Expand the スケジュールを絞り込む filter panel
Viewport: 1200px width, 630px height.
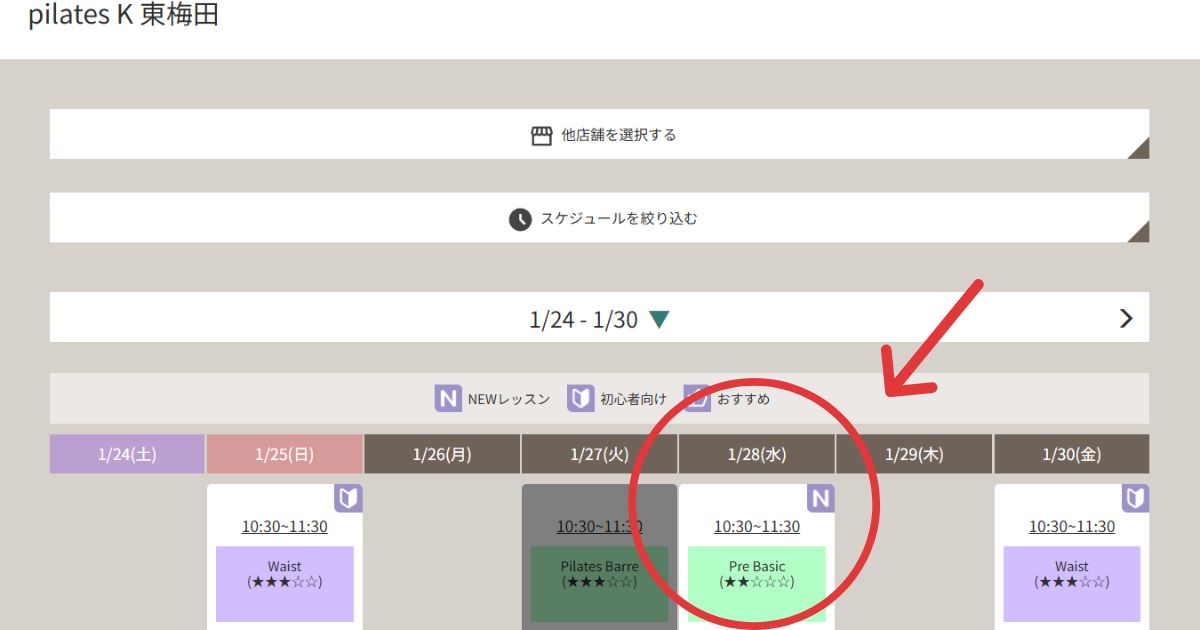tap(600, 219)
